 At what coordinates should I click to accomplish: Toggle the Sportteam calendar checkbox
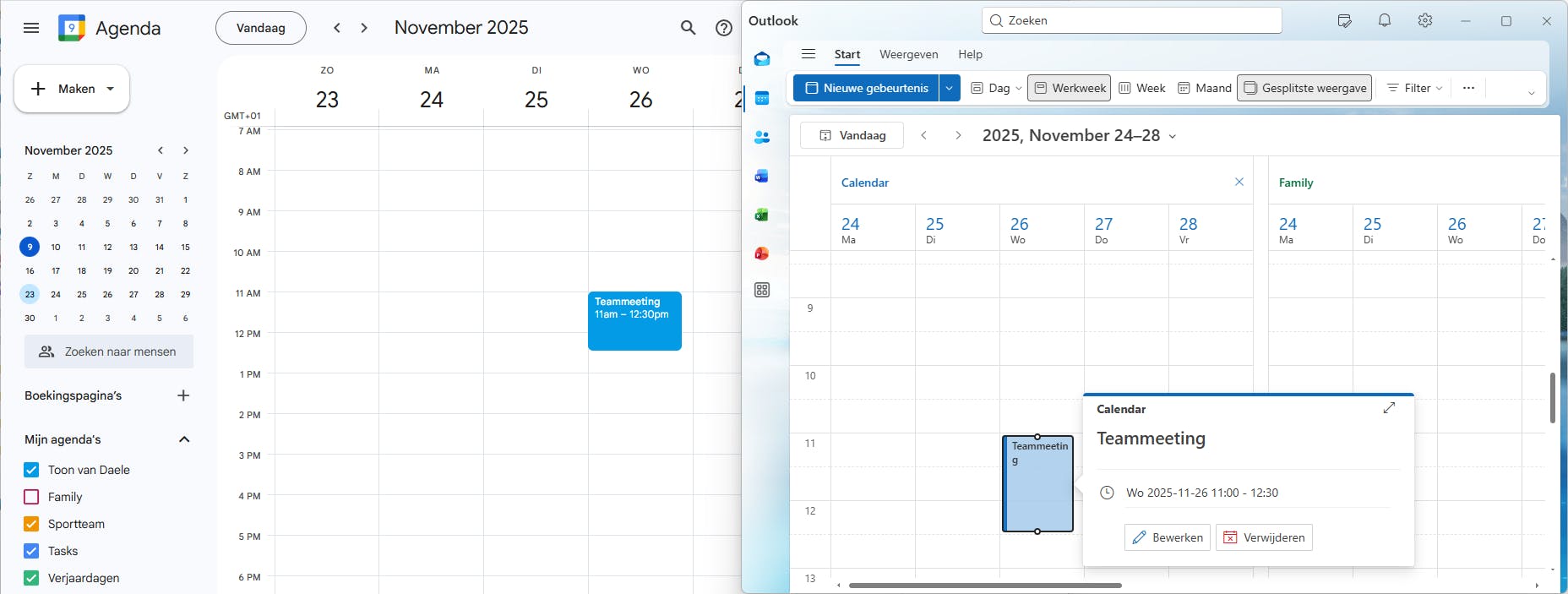pyautogui.click(x=31, y=524)
